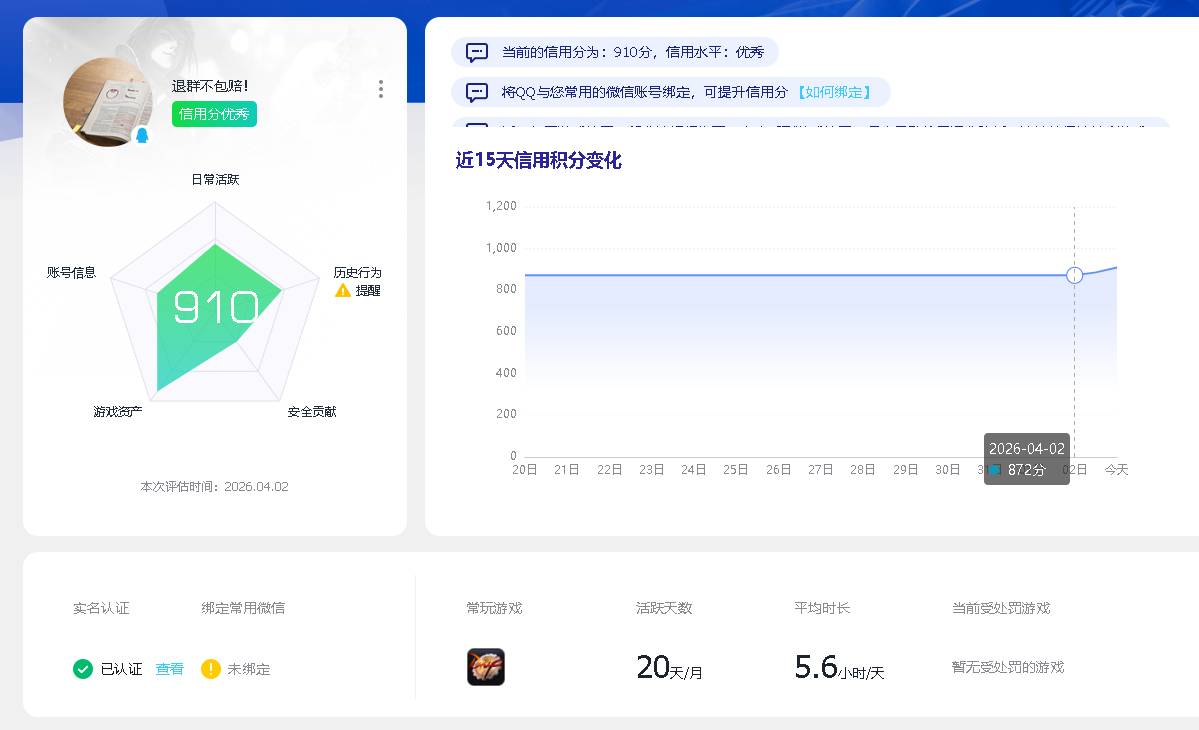Select the 日常活跃 radar chart label
The height and width of the screenshot is (730, 1199).
point(214,179)
